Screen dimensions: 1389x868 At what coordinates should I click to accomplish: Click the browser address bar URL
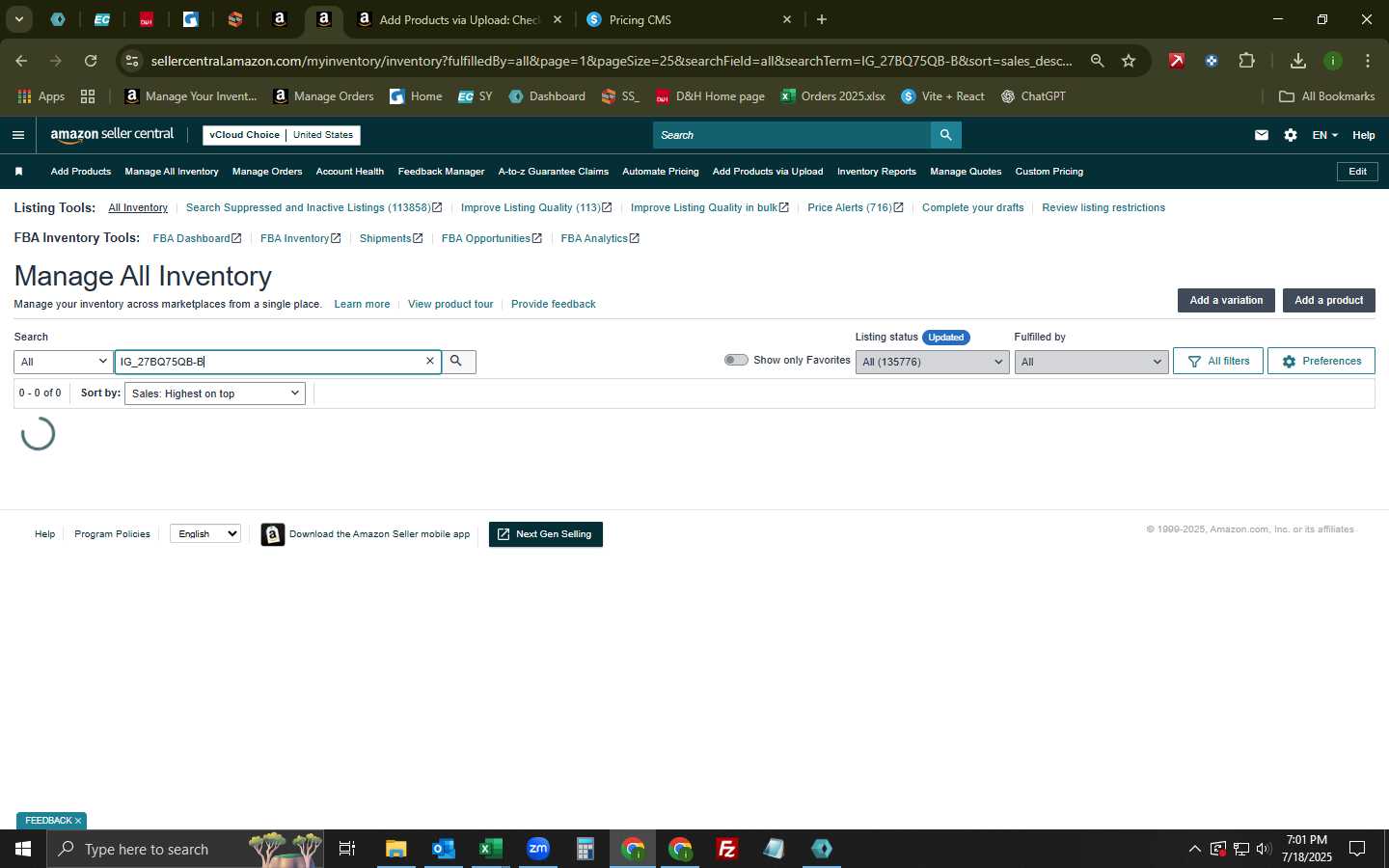[611, 61]
